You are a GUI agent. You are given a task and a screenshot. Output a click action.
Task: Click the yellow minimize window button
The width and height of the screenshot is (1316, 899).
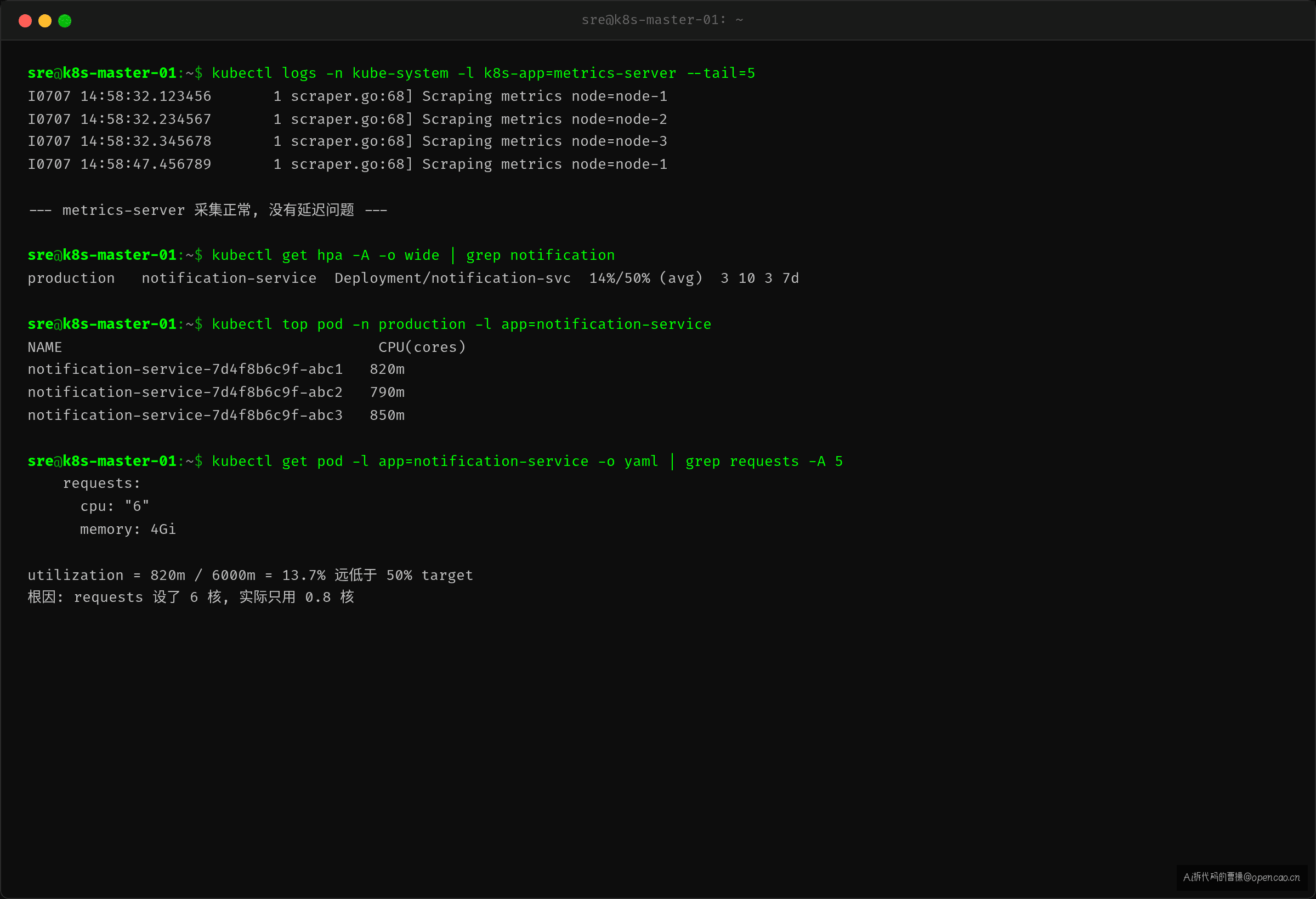click(x=45, y=21)
